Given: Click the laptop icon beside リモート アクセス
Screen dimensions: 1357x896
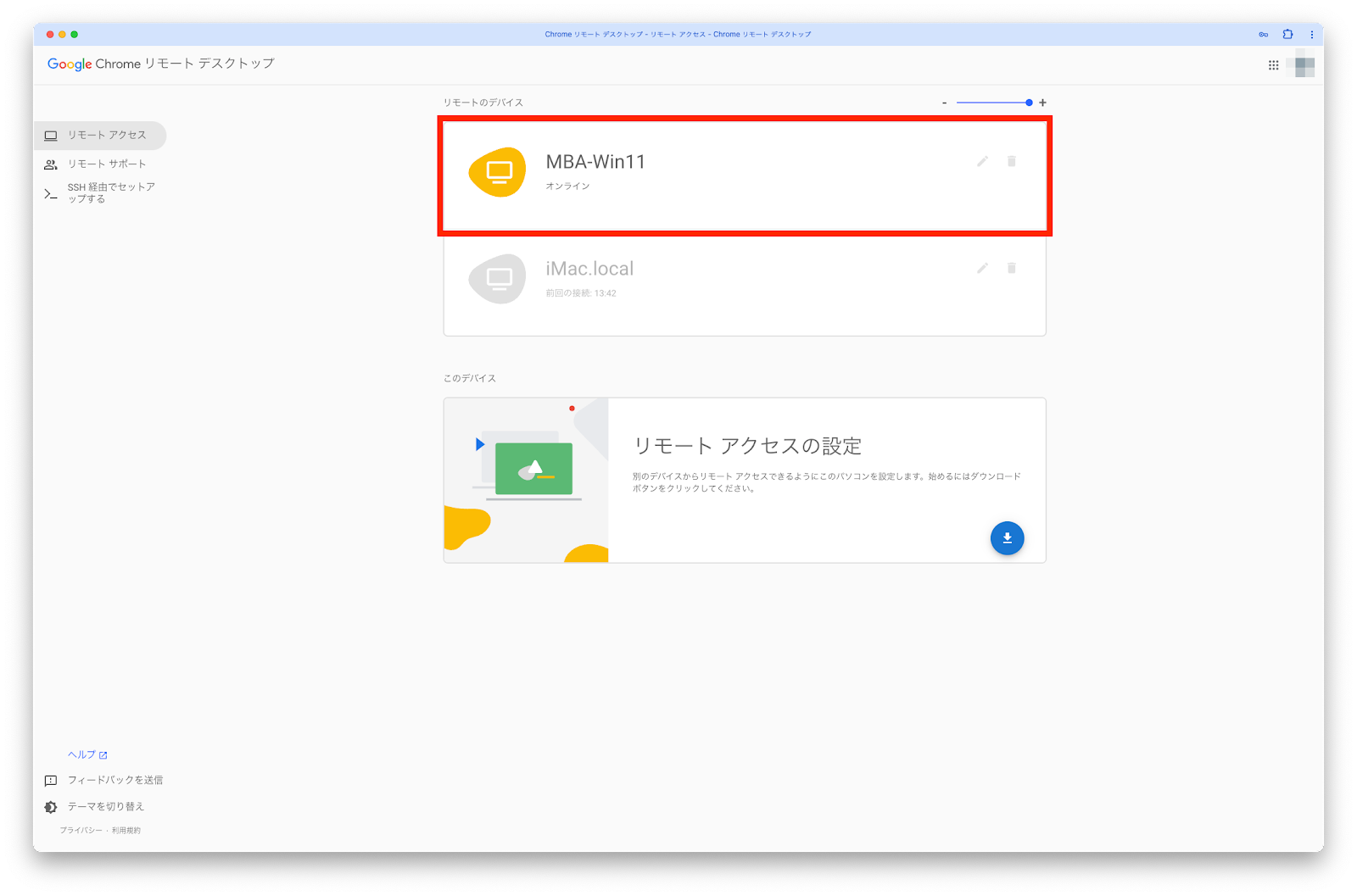Looking at the screenshot, I should 51,136.
